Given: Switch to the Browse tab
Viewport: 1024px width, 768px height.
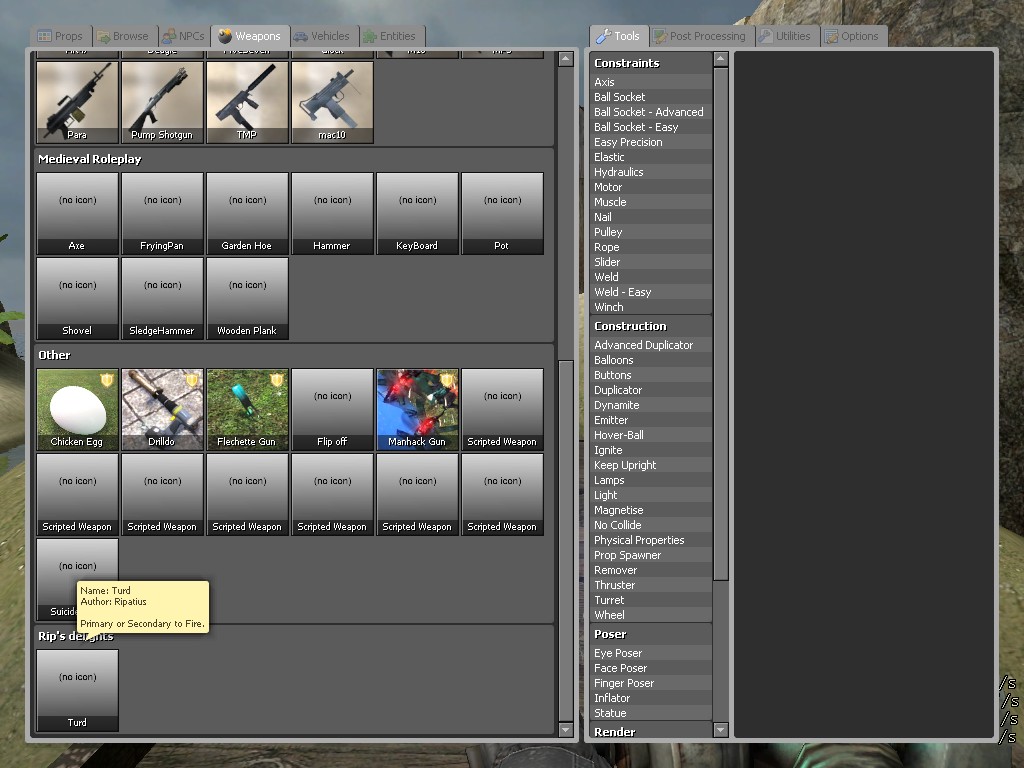Looking at the screenshot, I should click(x=123, y=36).
